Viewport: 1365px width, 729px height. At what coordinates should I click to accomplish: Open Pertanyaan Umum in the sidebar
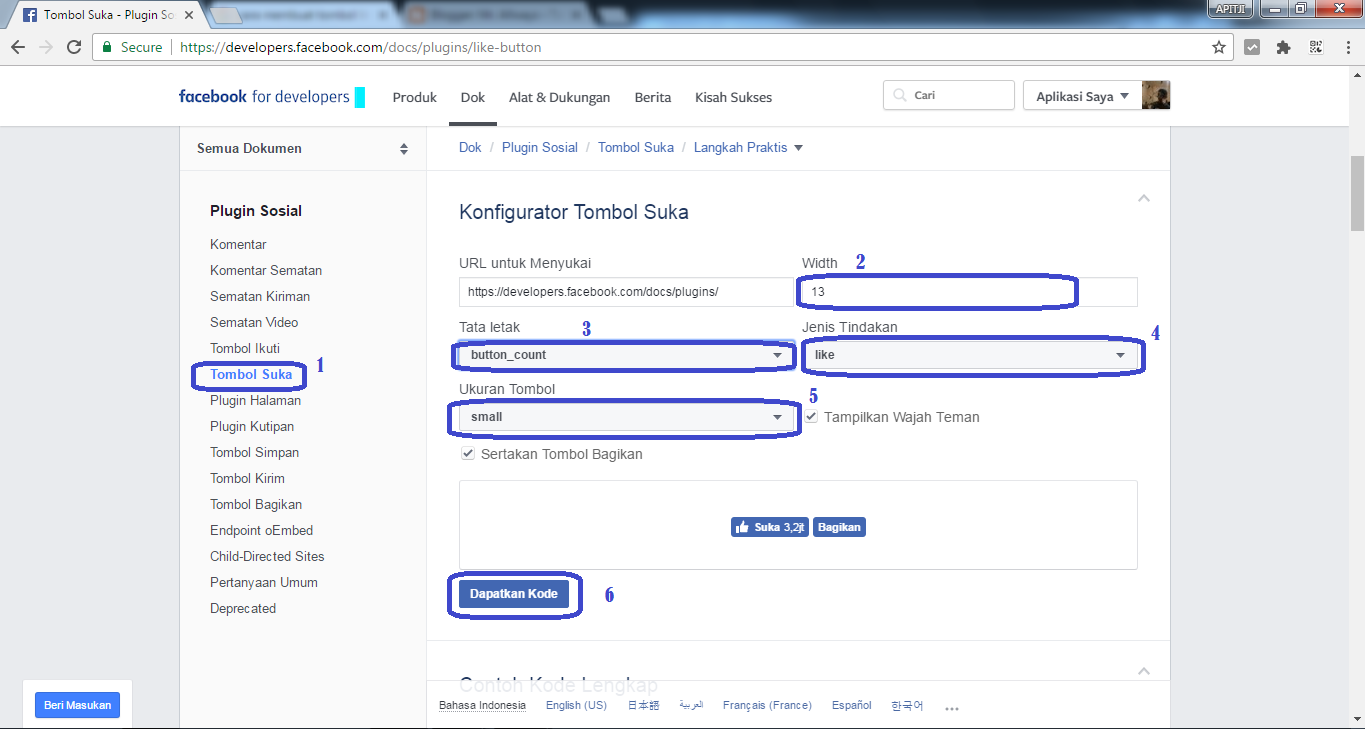pos(264,582)
